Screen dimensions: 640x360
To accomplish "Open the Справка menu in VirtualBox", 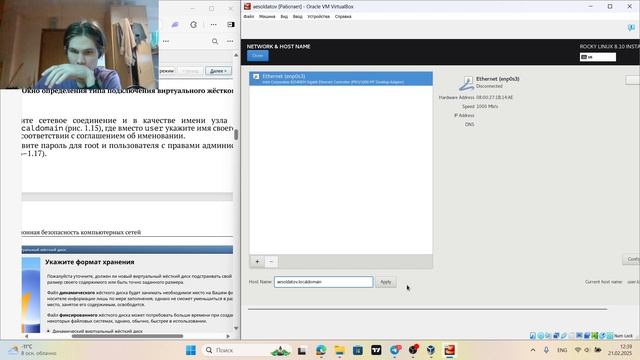I will tap(343, 17).
